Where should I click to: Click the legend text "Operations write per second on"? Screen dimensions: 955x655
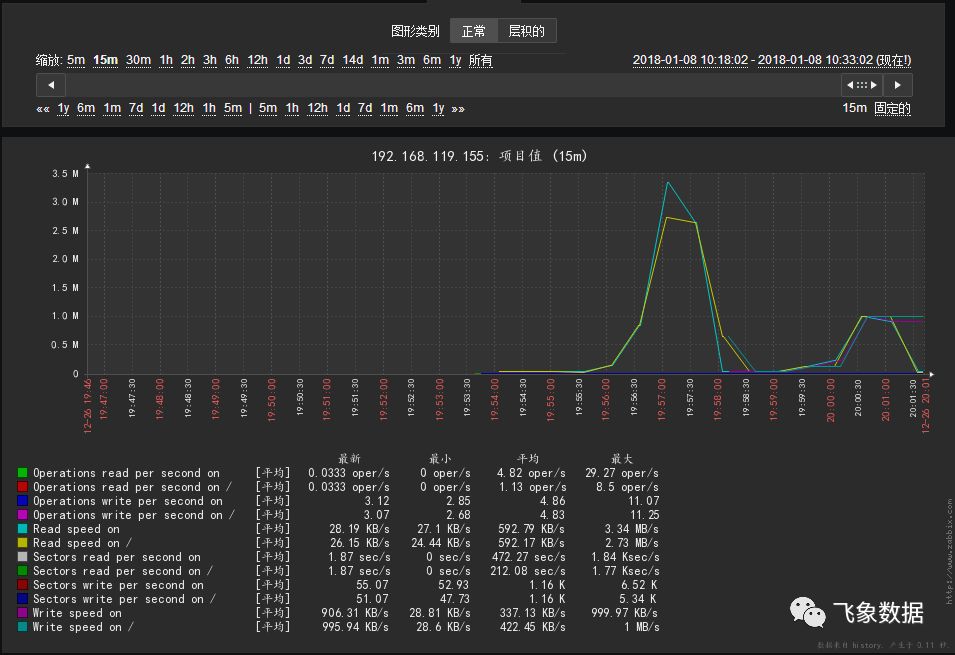click(x=128, y=501)
